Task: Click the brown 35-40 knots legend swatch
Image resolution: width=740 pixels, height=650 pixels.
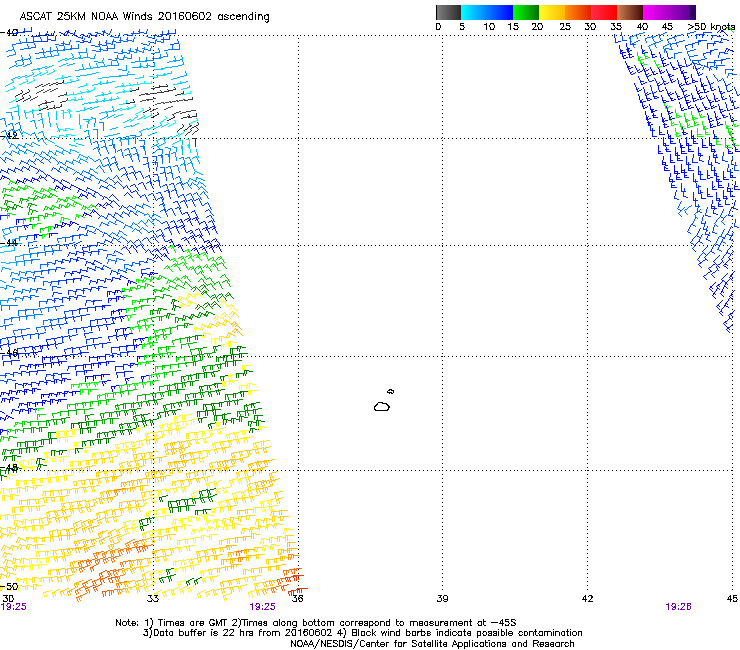Action: tap(630, 12)
